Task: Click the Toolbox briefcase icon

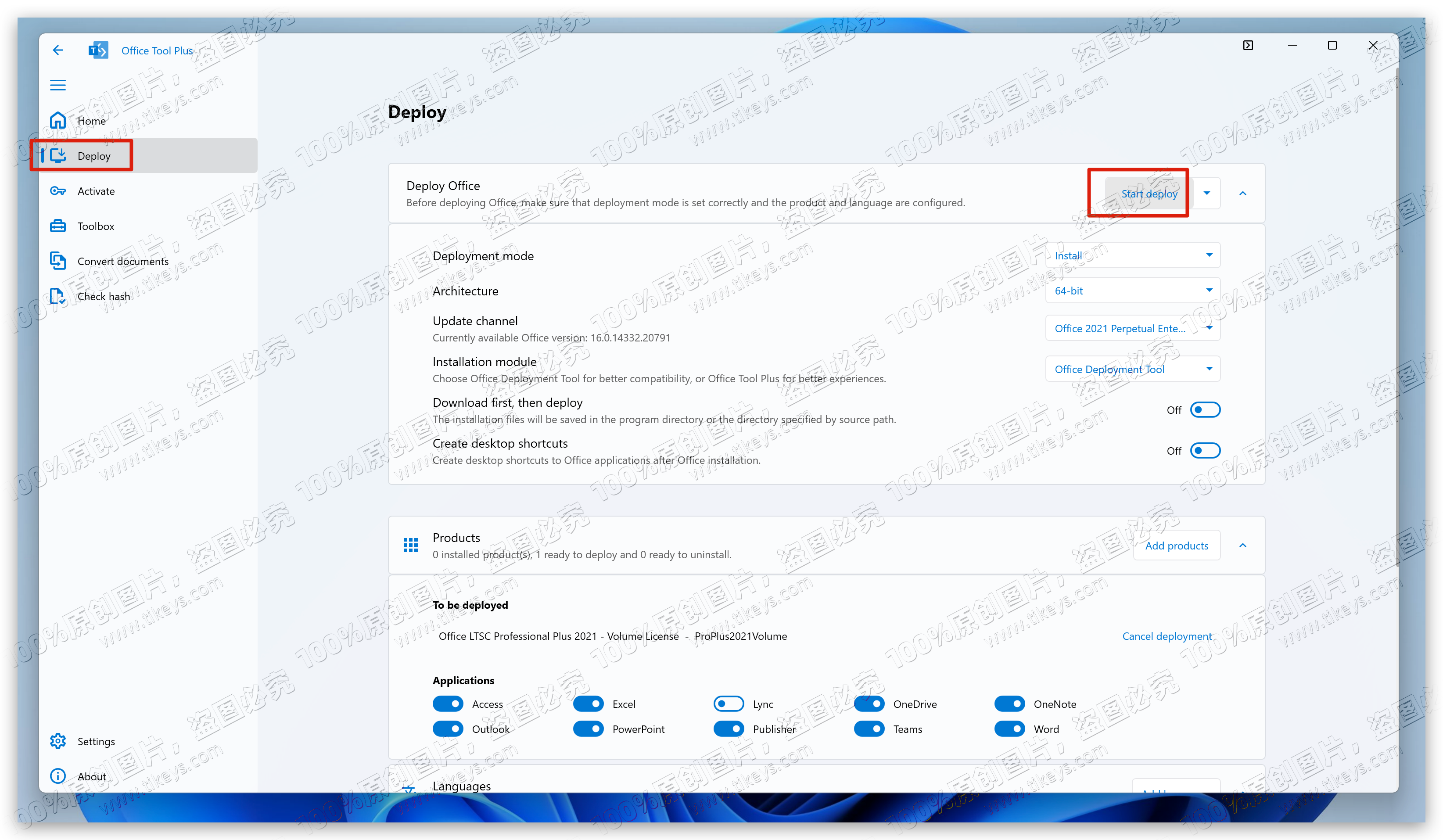Action: (x=58, y=226)
